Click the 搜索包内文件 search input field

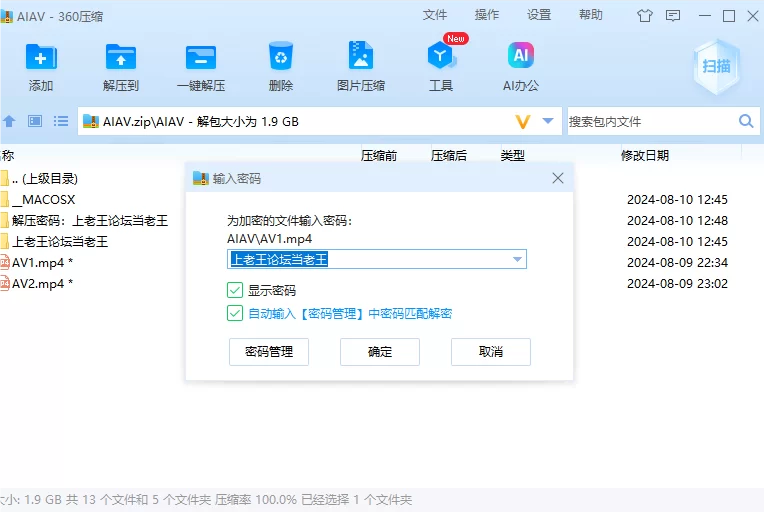(650, 121)
